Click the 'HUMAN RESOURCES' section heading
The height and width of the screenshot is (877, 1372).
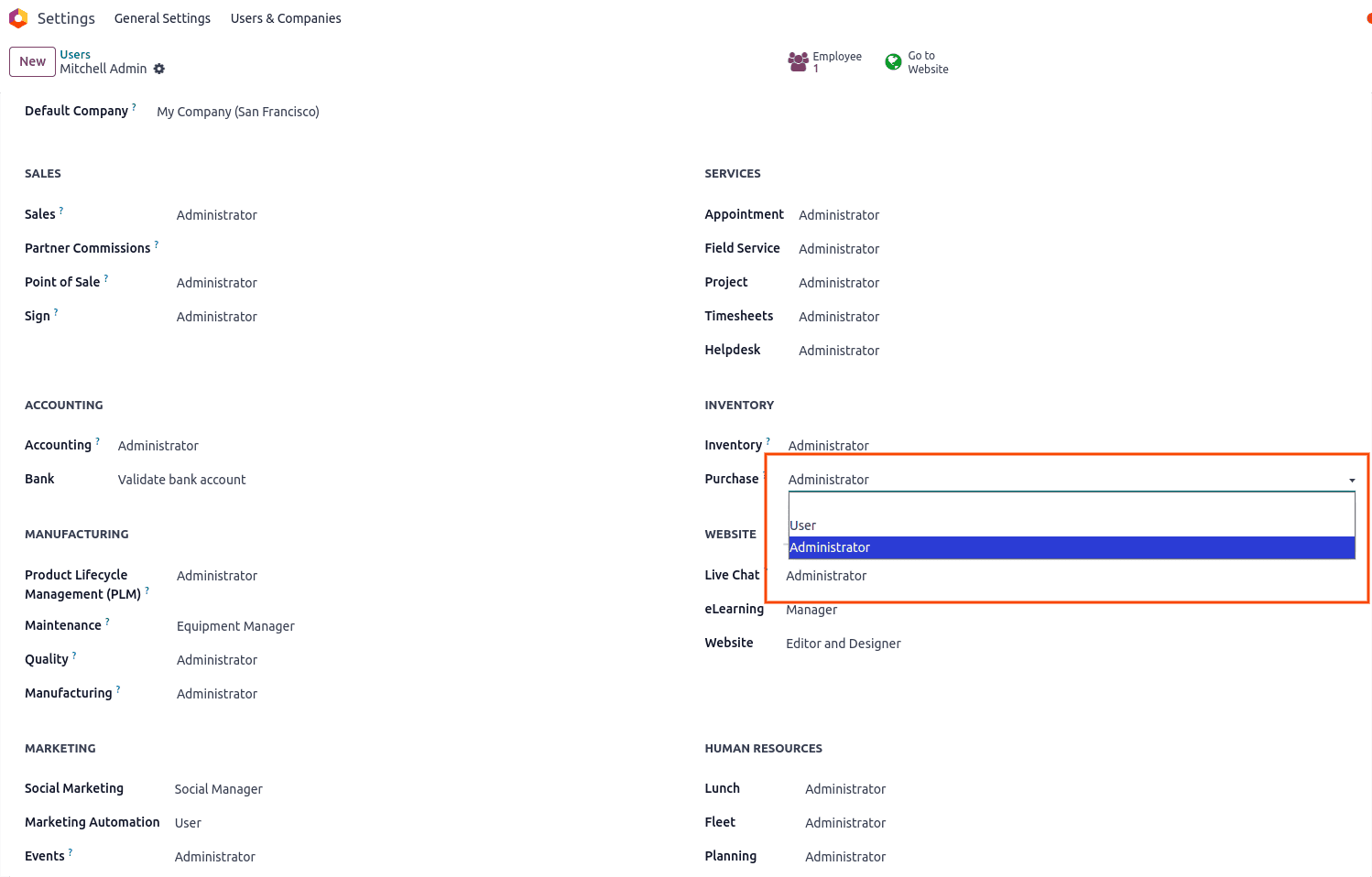[x=763, y=749]
